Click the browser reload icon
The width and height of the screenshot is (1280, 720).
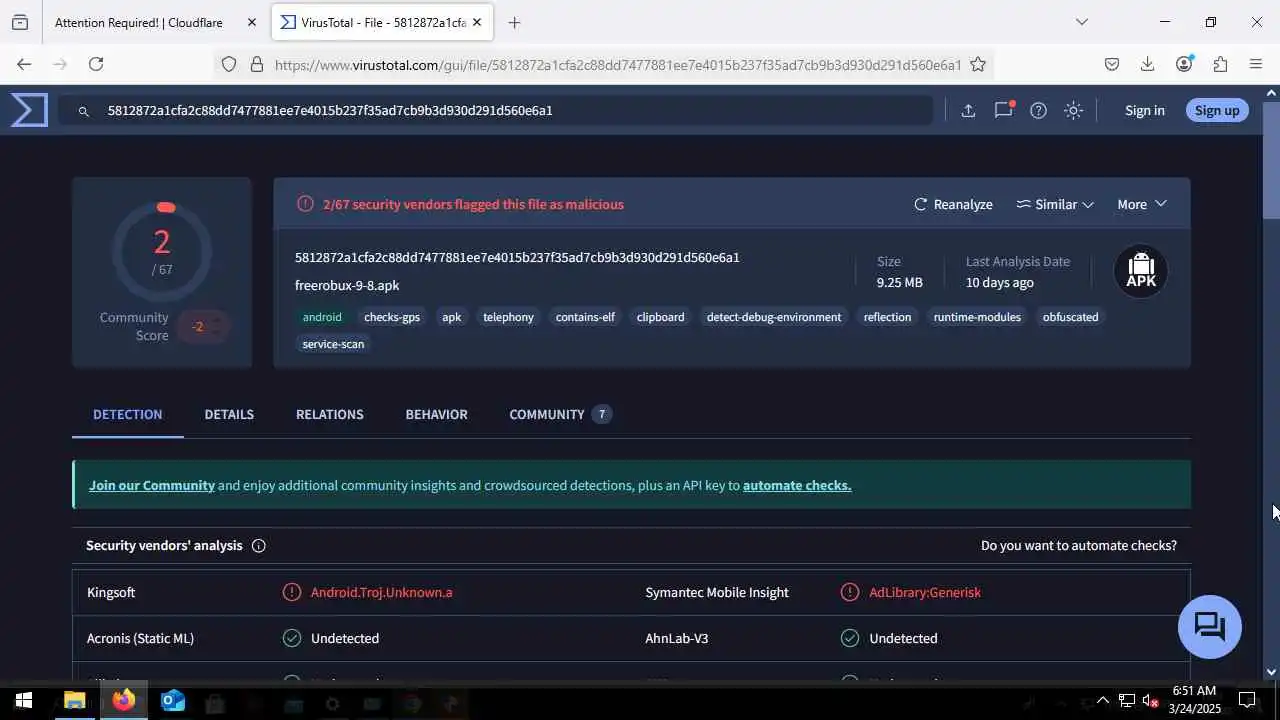tap(96, 64)
